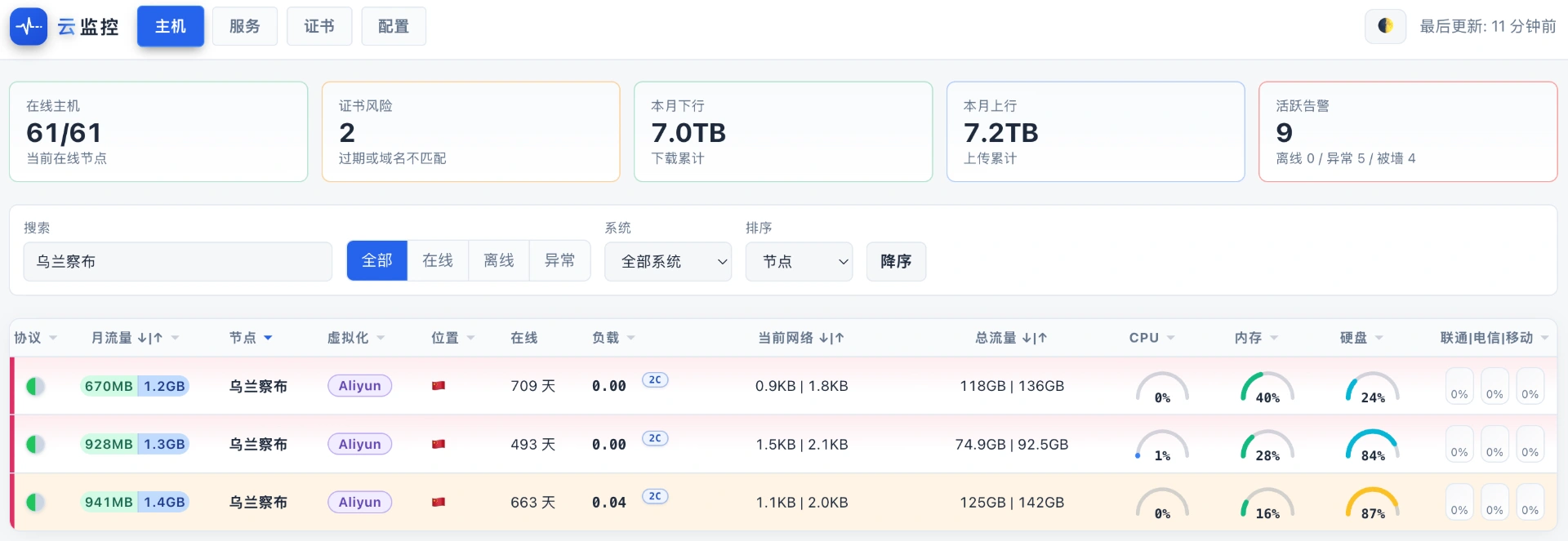Click the Aliyun tag in the 709-day row
The height and width of the screenshot is (541, 1568).
point(359,386)
